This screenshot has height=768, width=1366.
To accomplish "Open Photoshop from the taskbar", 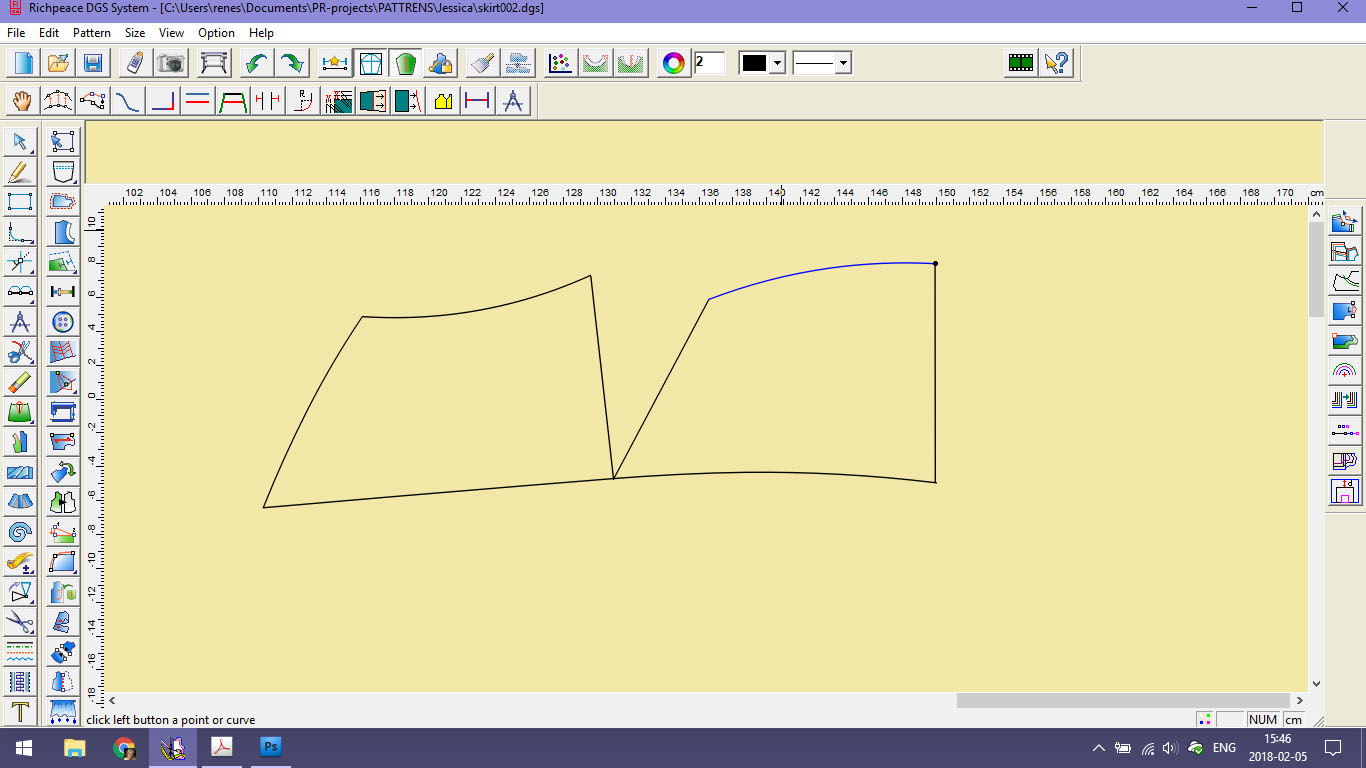I will (271, 748).
